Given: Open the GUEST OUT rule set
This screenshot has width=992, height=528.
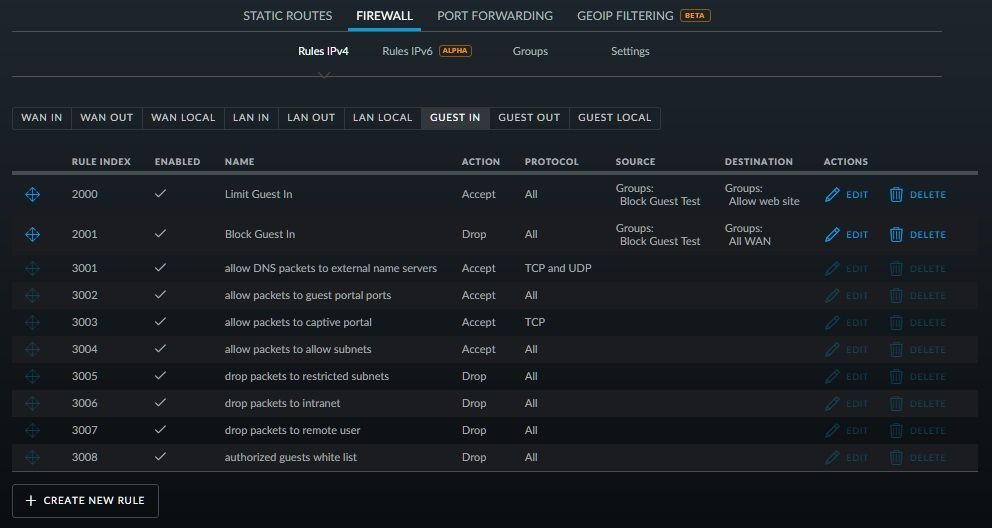Looking at the screenshot, I should (x=529, y=118).
